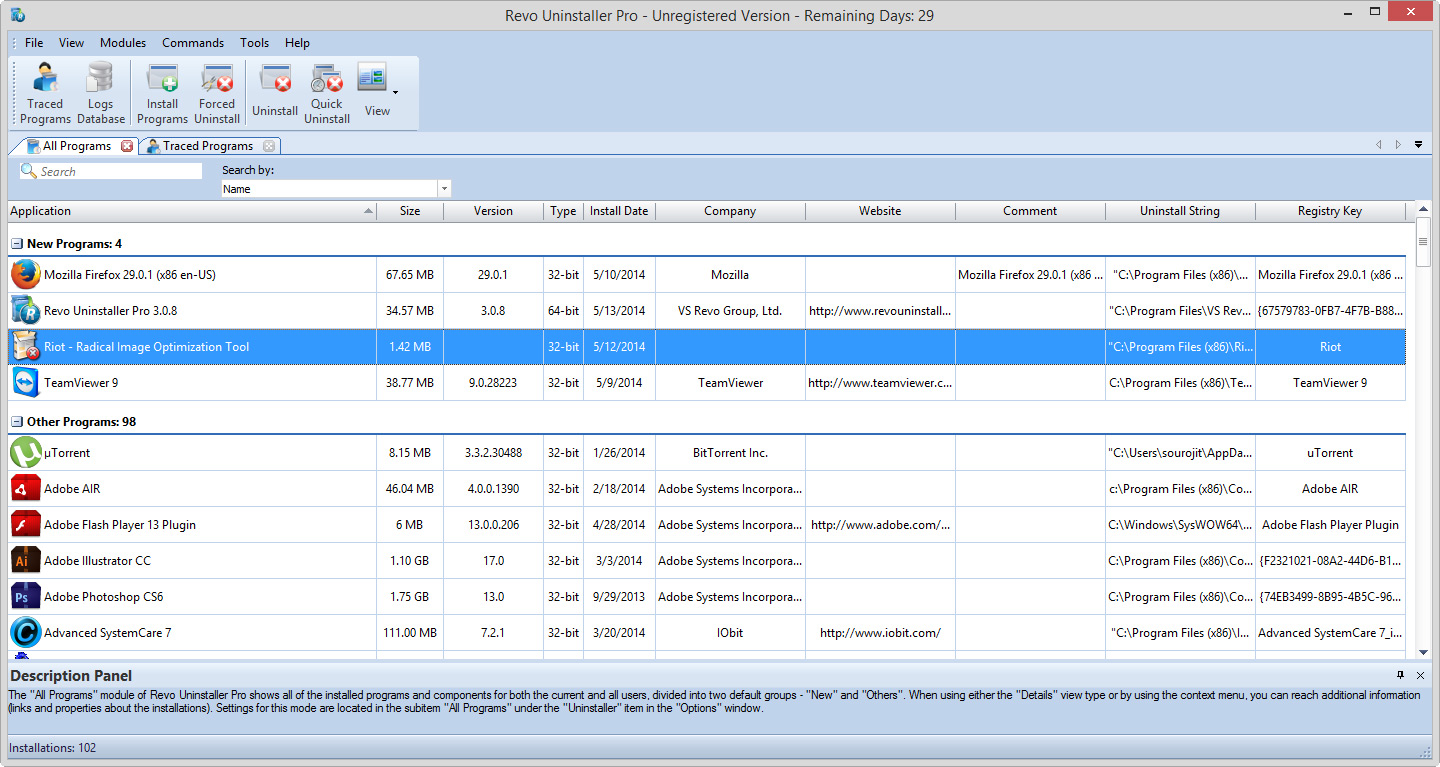Open the Commands menu
The image size is (1440, 767).
(193, 43)
